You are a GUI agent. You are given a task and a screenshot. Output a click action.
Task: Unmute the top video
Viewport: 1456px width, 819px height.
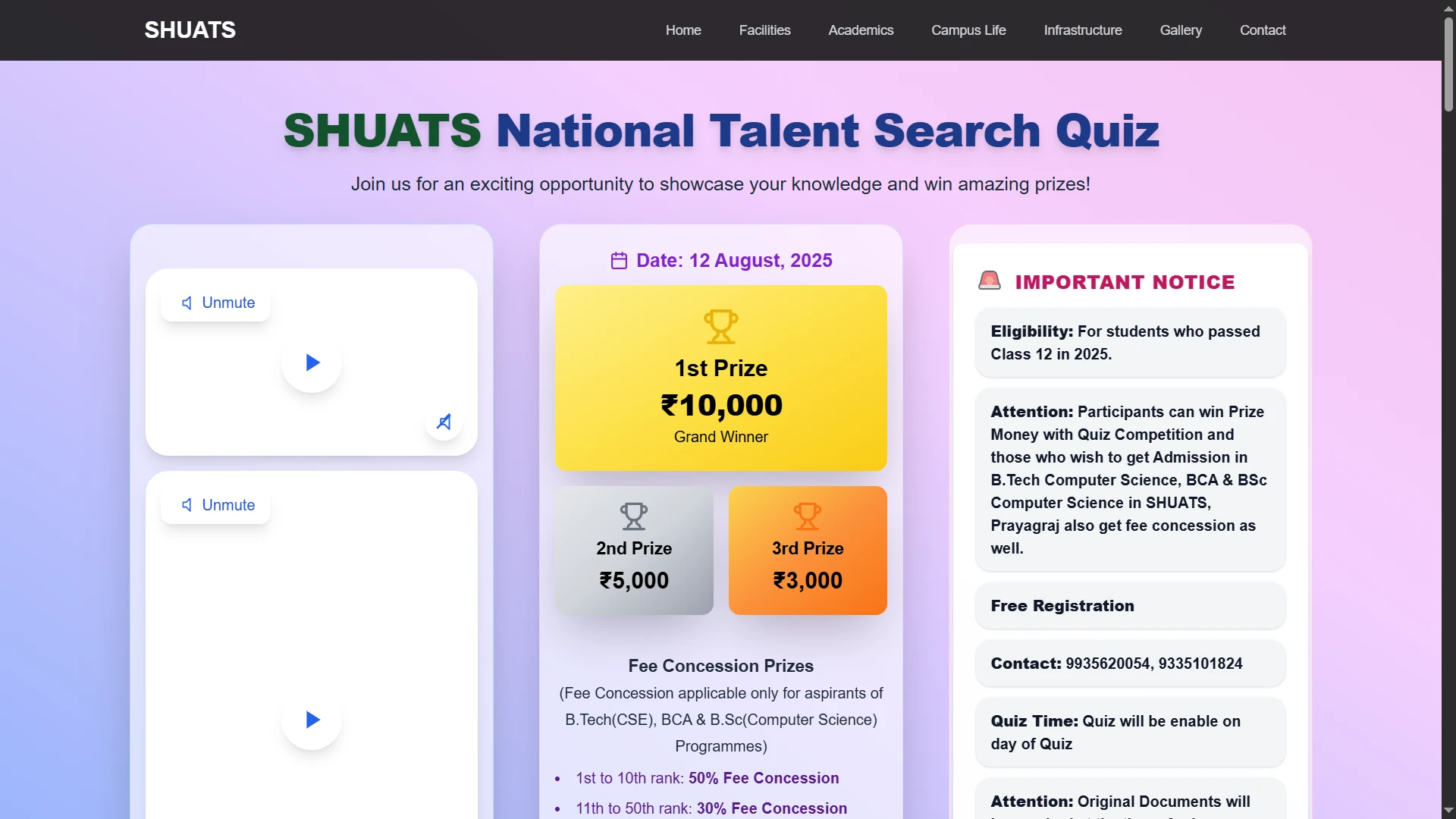(217, 303)
